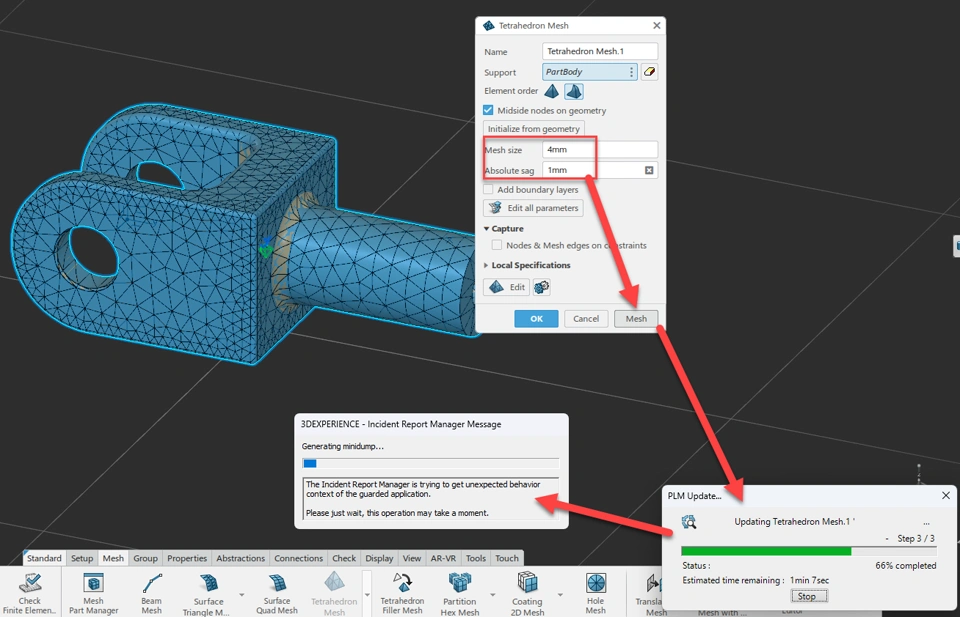
Task: Switch to the Mesh tab
Action: pos(113,558)
